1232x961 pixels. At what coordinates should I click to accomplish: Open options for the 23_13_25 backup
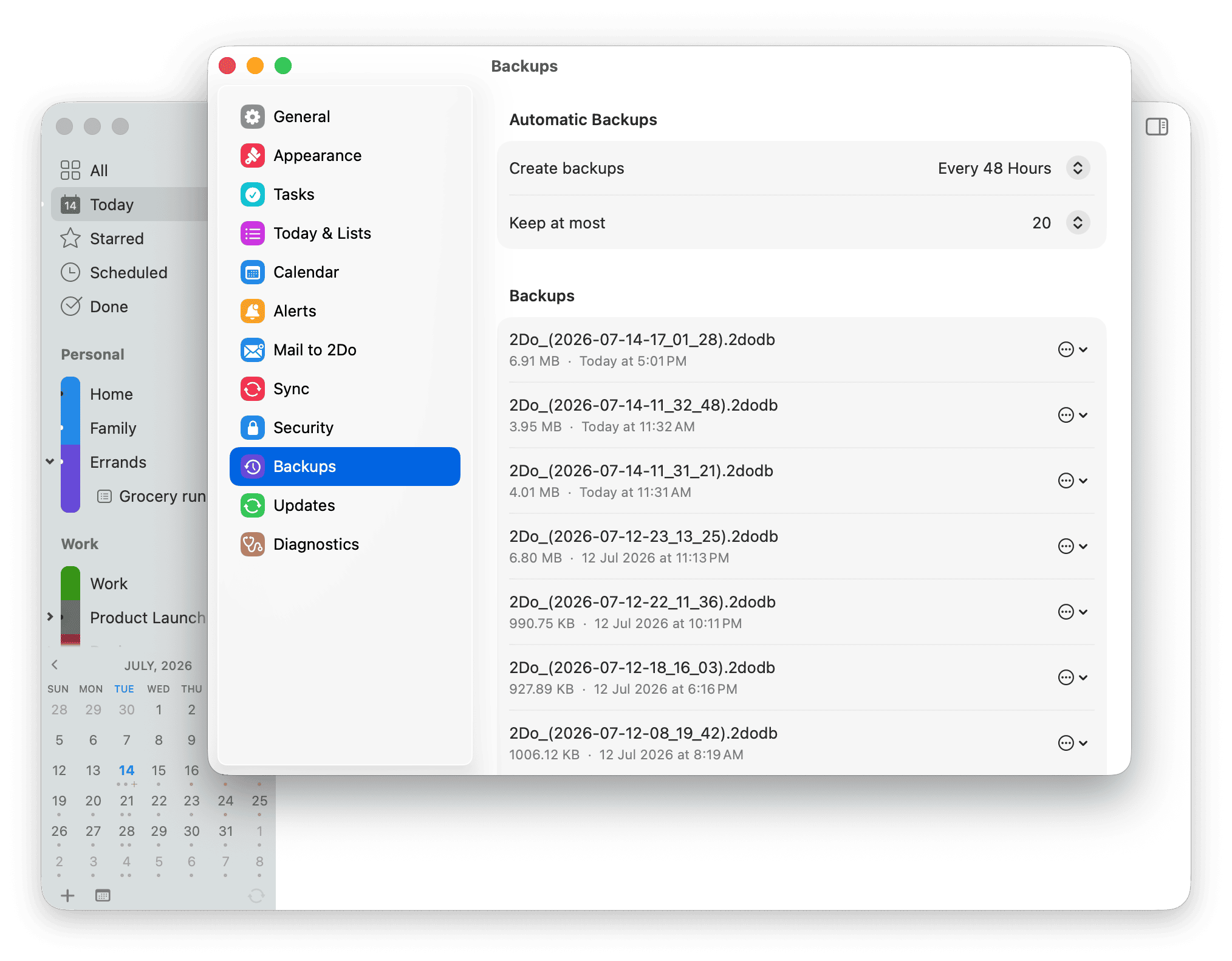(1073, 546)
